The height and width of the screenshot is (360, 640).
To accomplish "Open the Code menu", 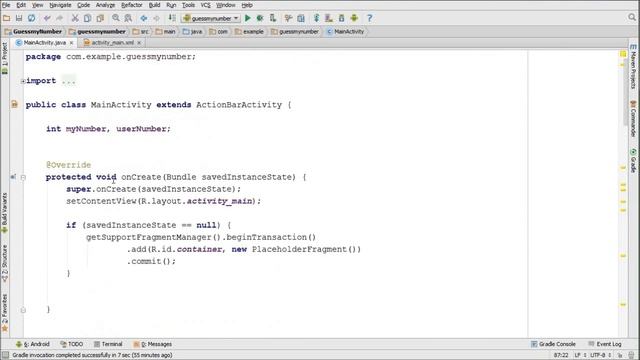I will click(83, 5).
